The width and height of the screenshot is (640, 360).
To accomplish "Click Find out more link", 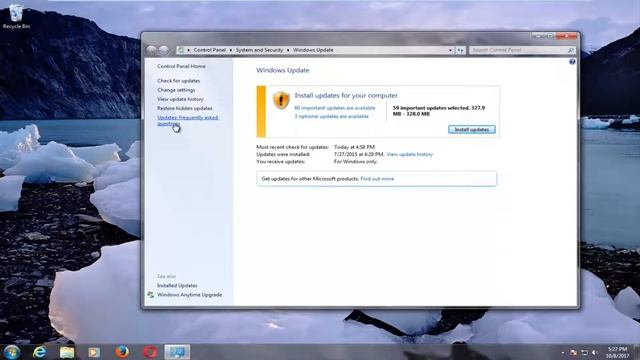I will pyautogui.click(x=377, y=179).
